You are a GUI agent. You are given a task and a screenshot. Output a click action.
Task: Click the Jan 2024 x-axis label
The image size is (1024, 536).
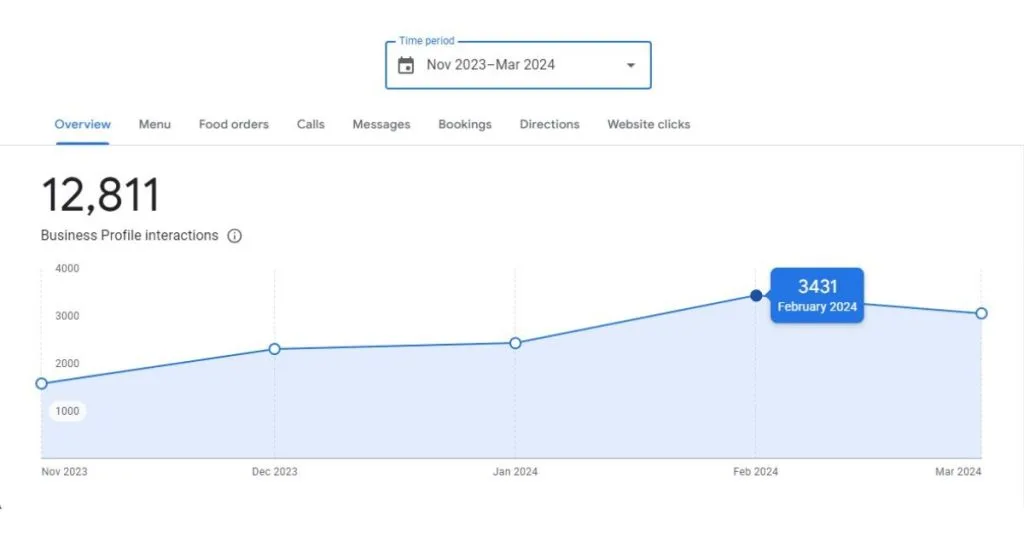(x=515, y=471)
